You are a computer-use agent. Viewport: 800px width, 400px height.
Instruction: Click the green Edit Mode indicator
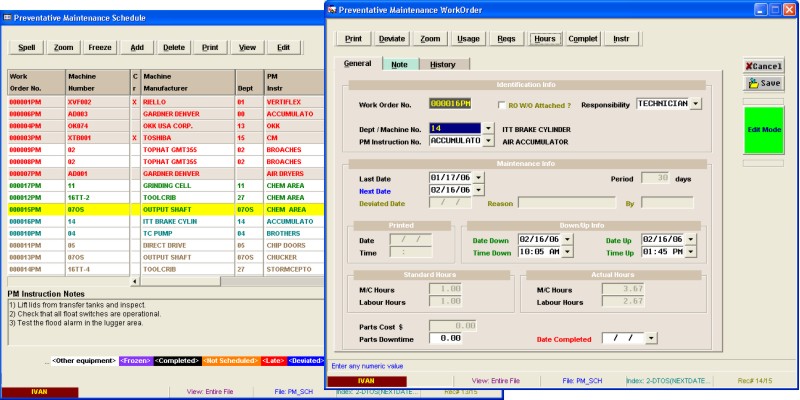(765, 130)
